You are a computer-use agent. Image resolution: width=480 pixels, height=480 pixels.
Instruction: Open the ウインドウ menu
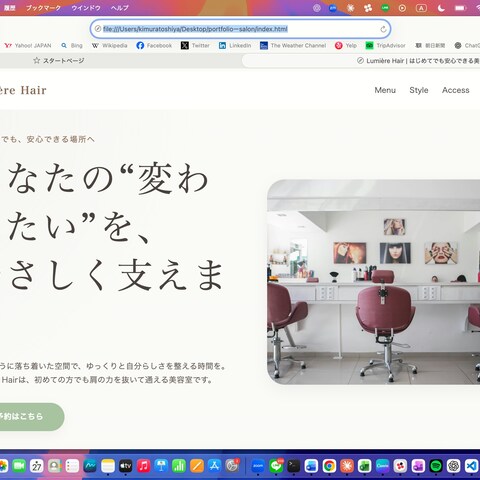pyautogui.click(x=86, y=8)
